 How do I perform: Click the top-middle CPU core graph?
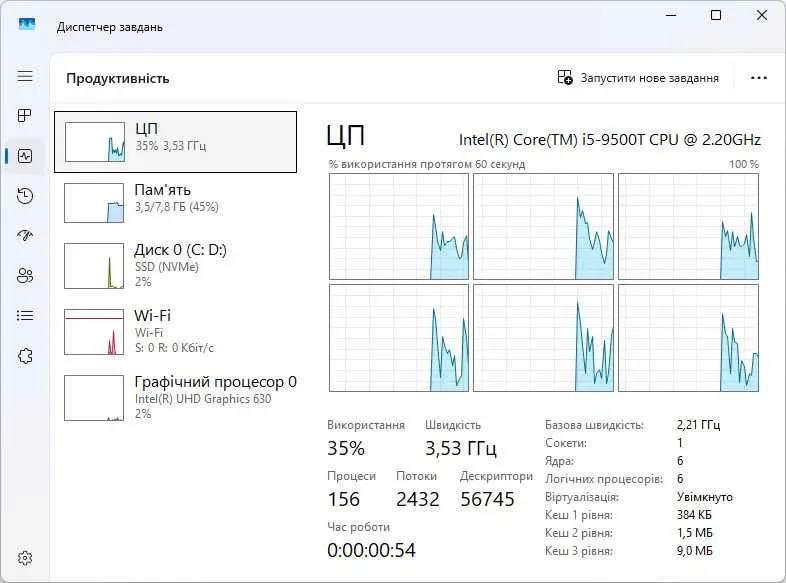(543, 227)
